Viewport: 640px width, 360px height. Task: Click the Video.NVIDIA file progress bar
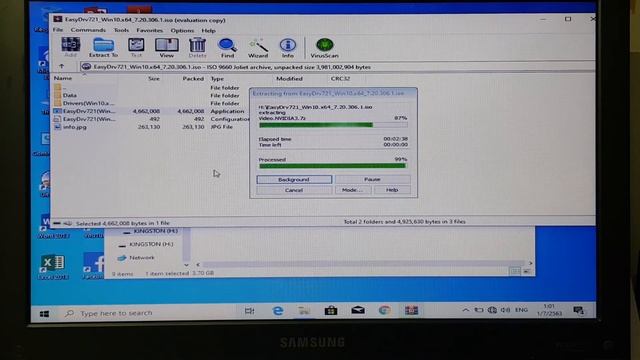333,125
